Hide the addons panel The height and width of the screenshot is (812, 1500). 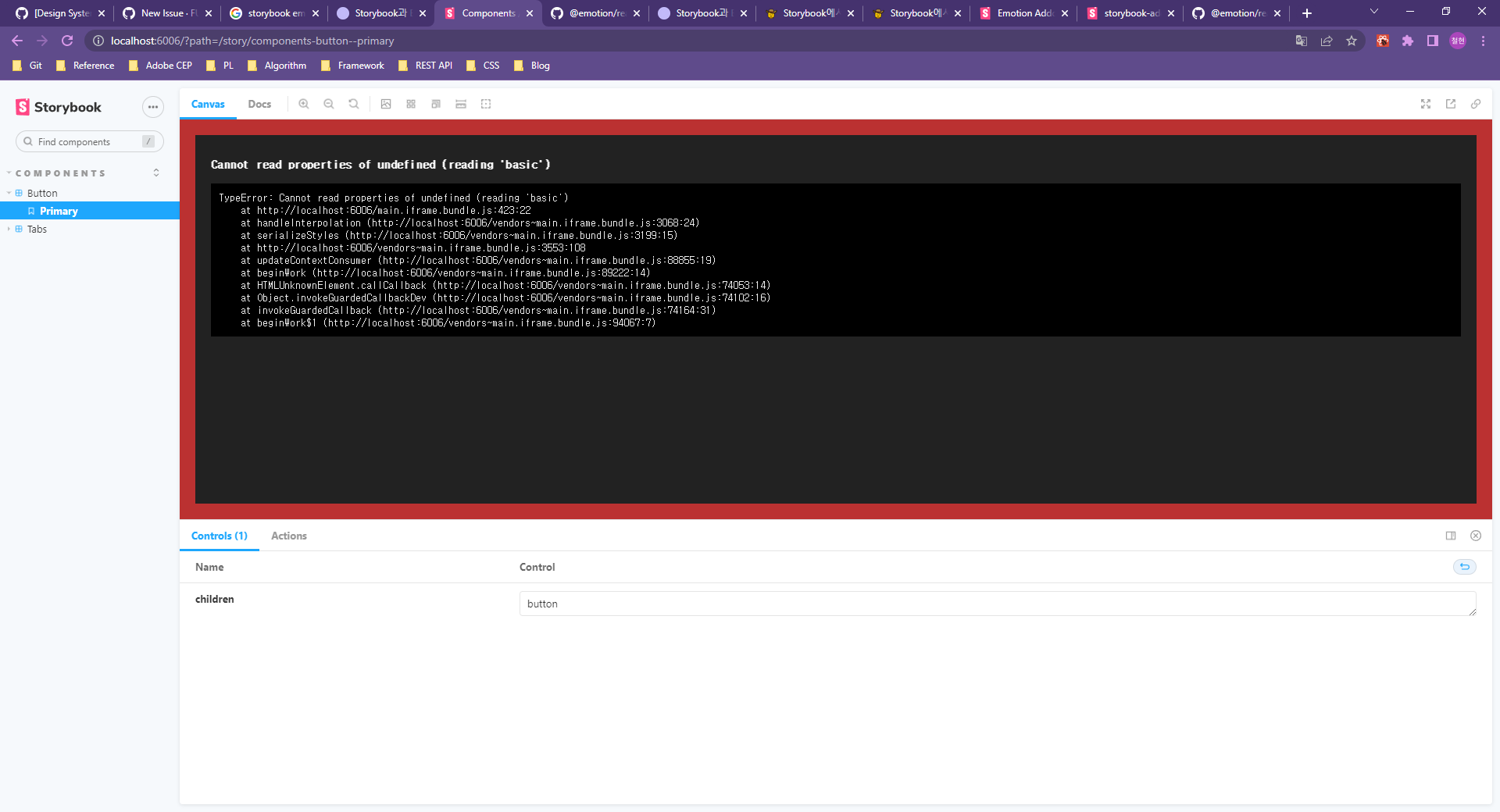coord(1476,536)
